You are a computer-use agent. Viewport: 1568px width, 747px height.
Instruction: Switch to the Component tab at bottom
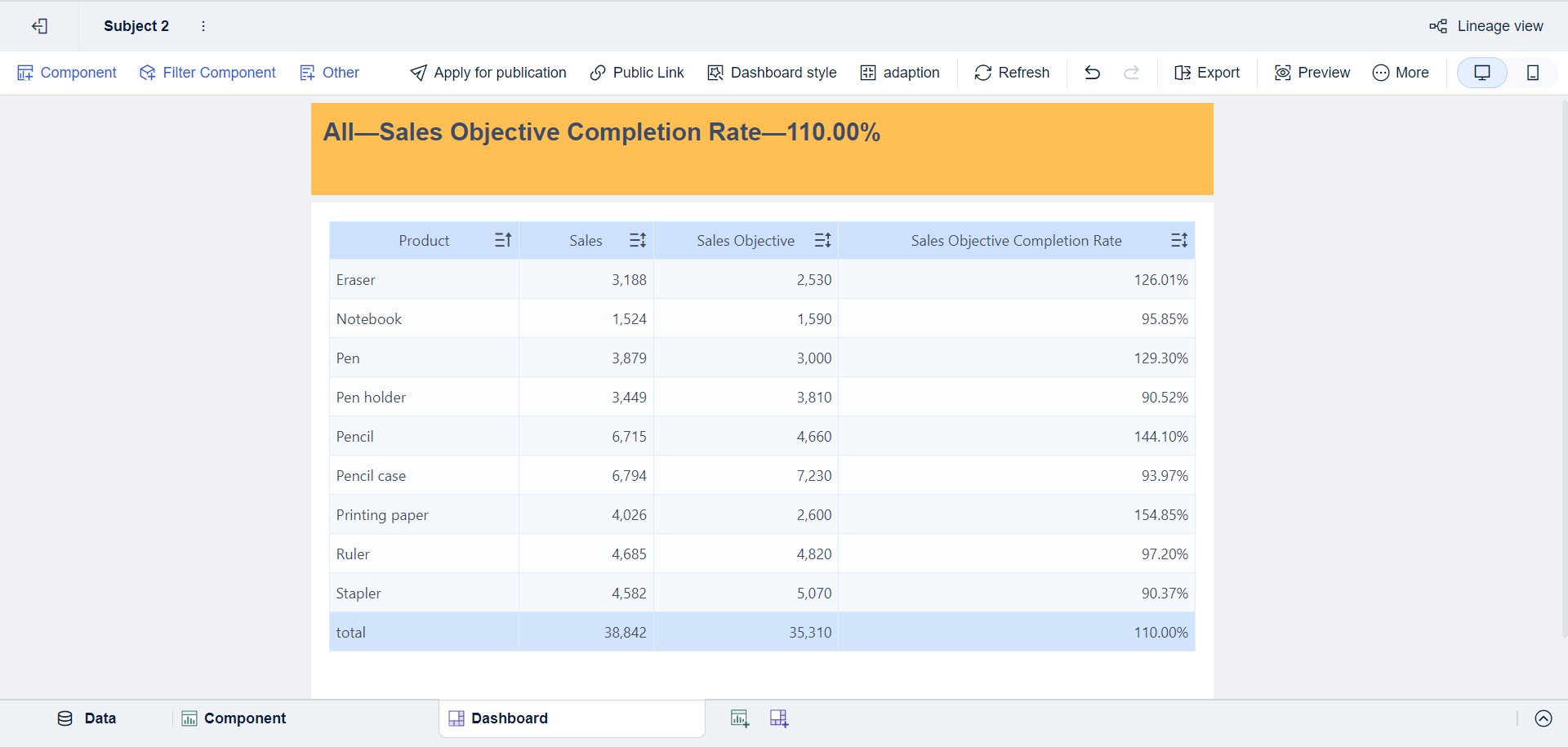234,718
